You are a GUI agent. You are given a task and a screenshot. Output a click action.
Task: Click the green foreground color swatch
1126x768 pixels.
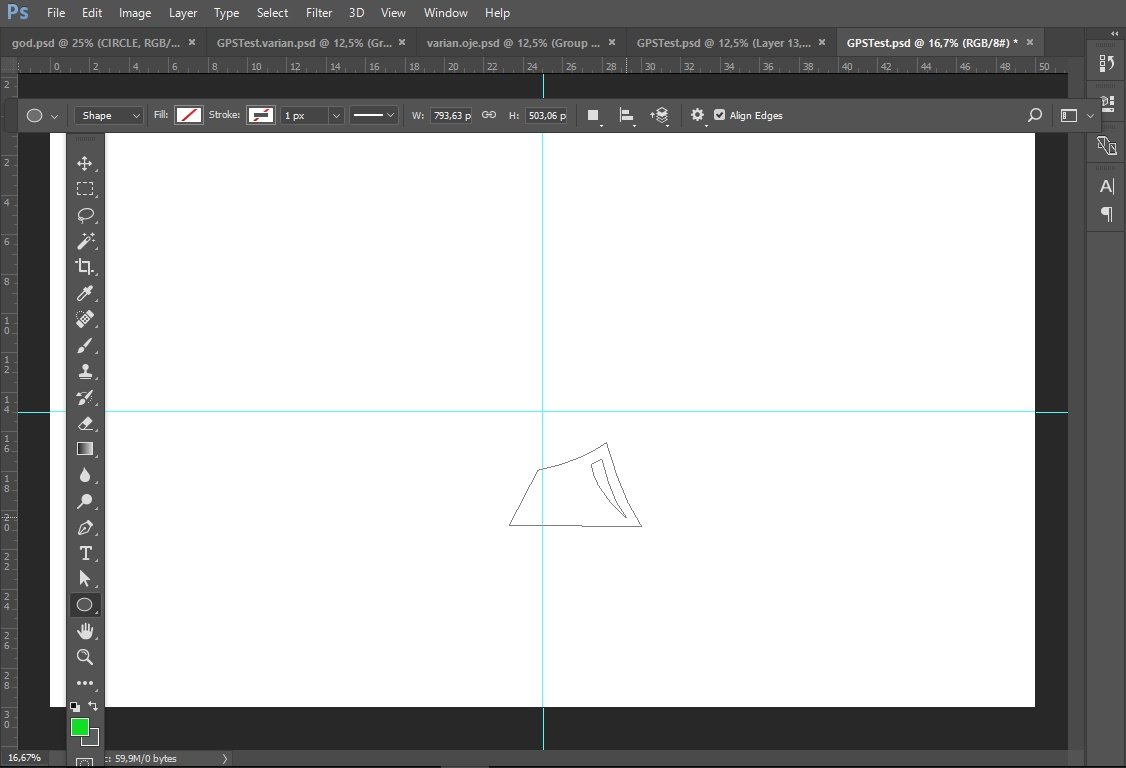click(80, 727)
